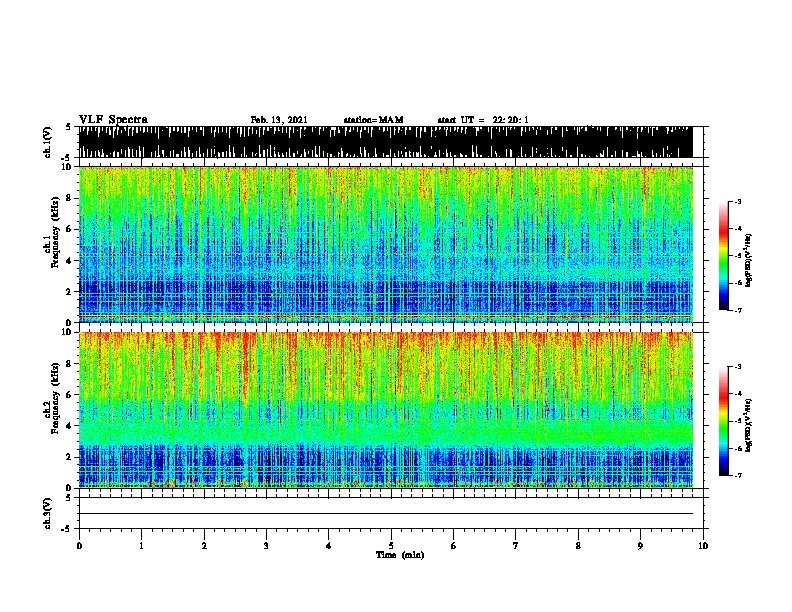Viewport: 792px width, 612px height.
Task: Click the ch.1 colorbar log PSD unit label
Action: (x=749, y=261)
